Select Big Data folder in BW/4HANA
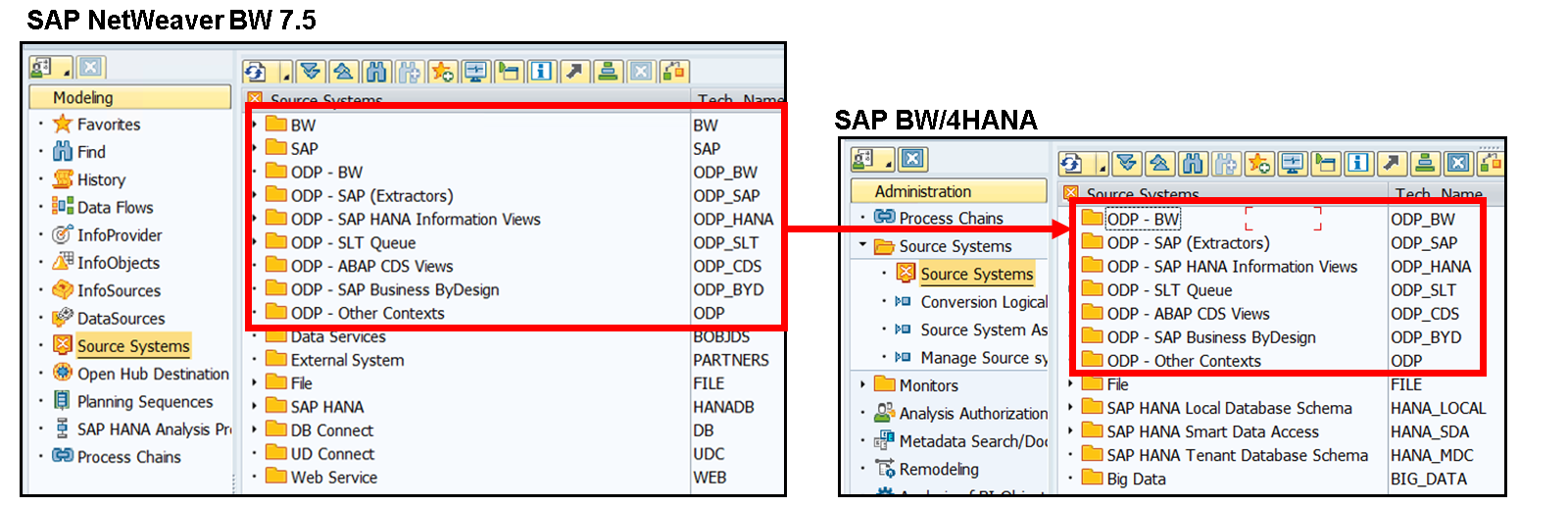This screenshot has height=507, width=1568. click(x=1124, y=479)
